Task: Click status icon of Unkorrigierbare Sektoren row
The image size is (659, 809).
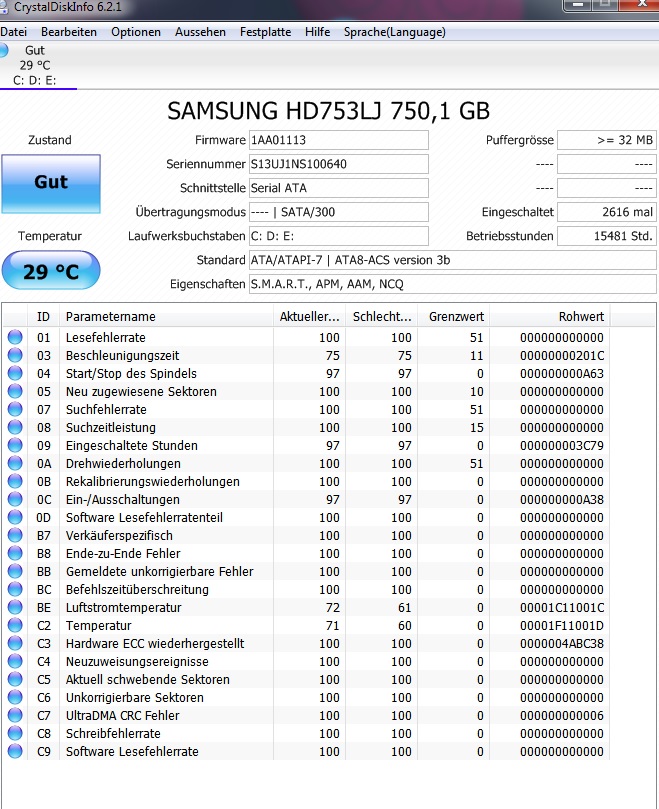Action: (15, 698)
